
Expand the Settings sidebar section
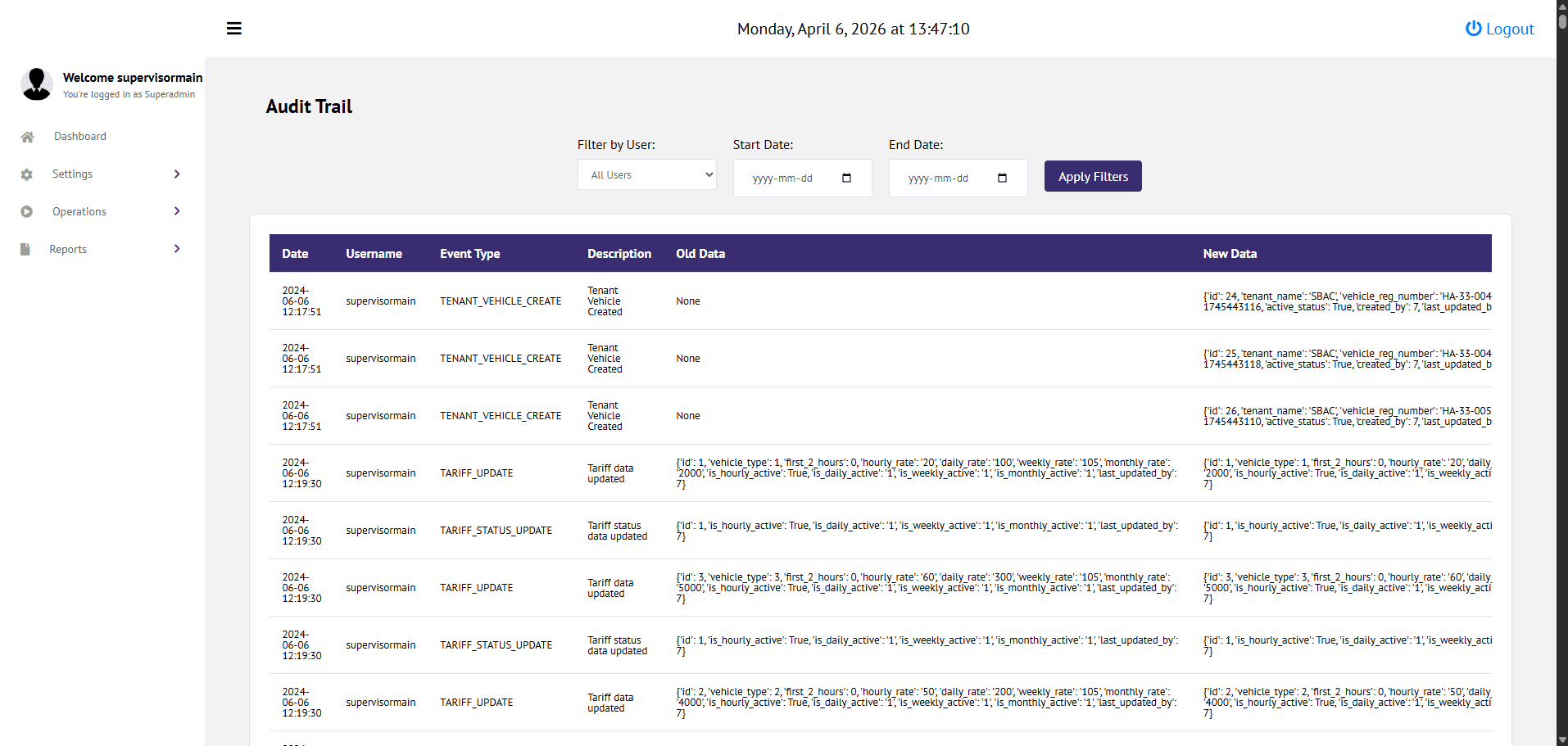click(176, 174)
